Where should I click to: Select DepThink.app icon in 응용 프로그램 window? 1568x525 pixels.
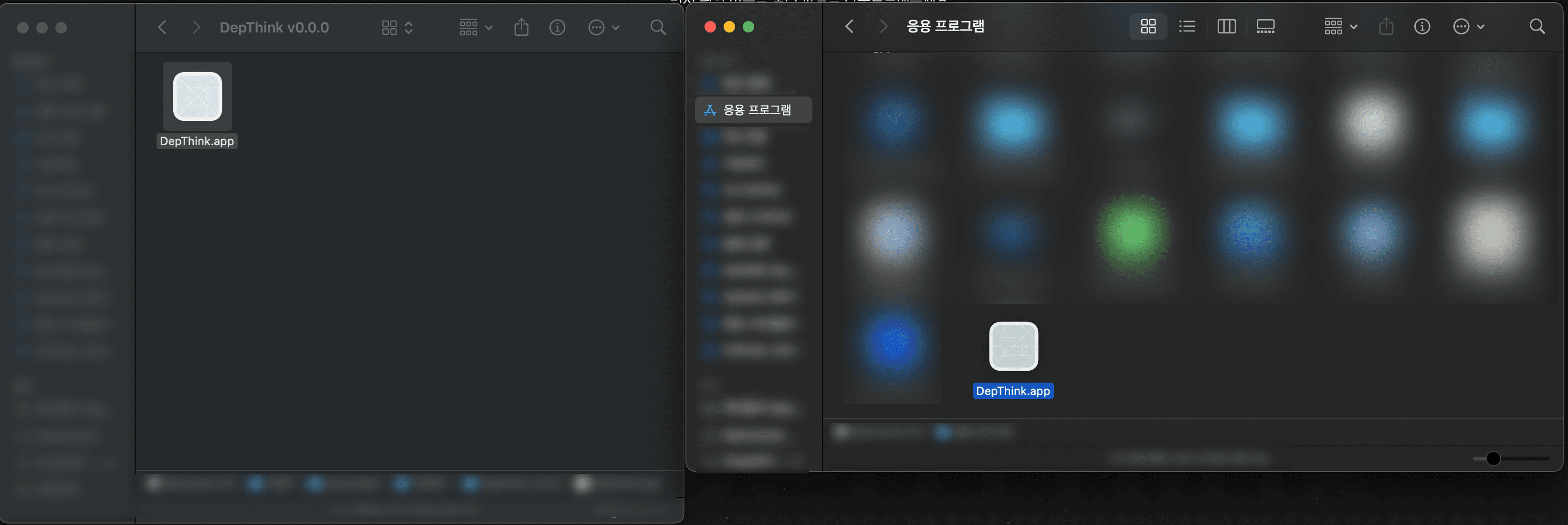pos(1013,346)
